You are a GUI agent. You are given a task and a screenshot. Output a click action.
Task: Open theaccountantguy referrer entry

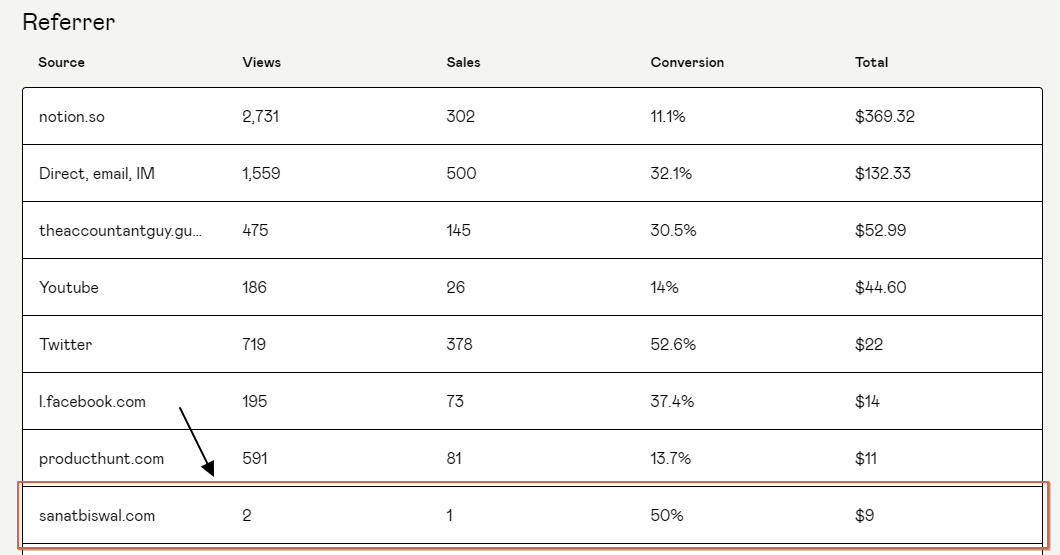(x=120, y=230)
